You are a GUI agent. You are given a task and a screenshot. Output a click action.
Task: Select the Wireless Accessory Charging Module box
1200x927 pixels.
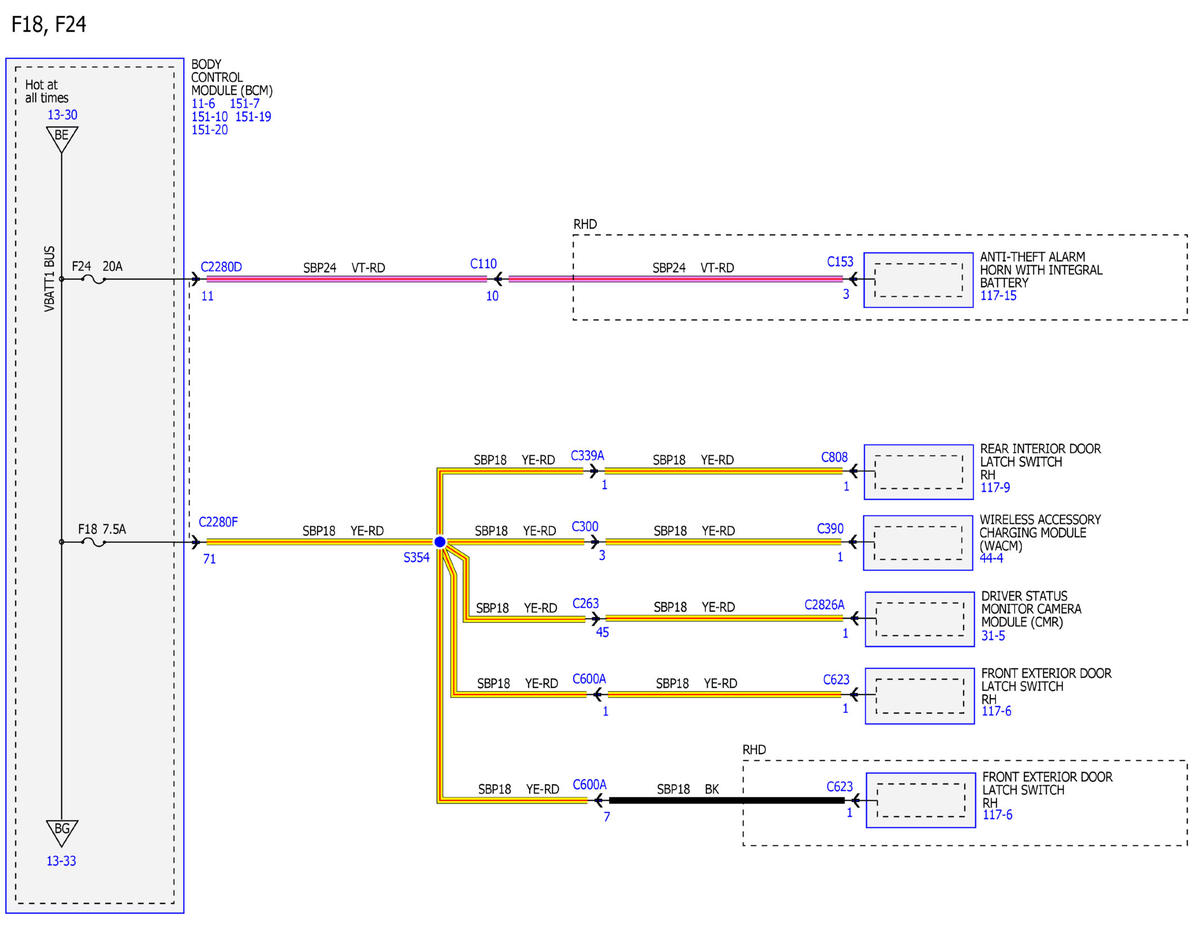[918, 542]
